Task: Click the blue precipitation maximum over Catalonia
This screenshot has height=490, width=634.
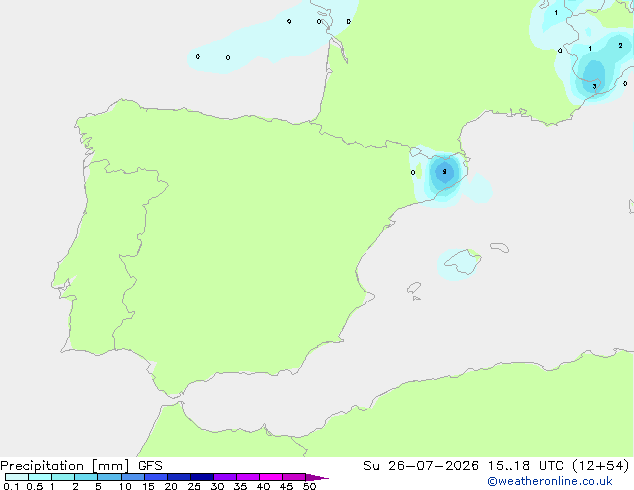Action: [444, 173]
